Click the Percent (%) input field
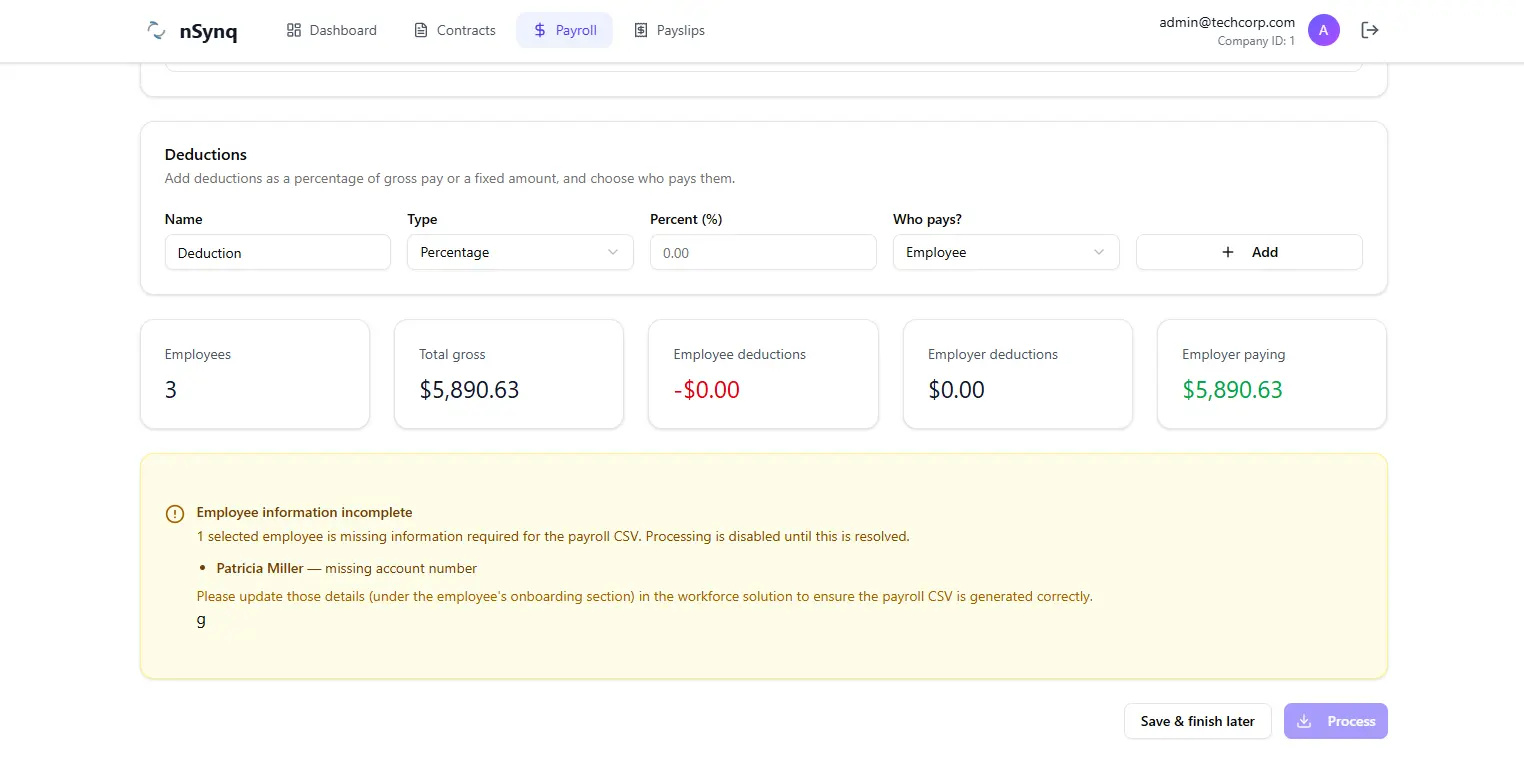 click(x=763, y=253)
